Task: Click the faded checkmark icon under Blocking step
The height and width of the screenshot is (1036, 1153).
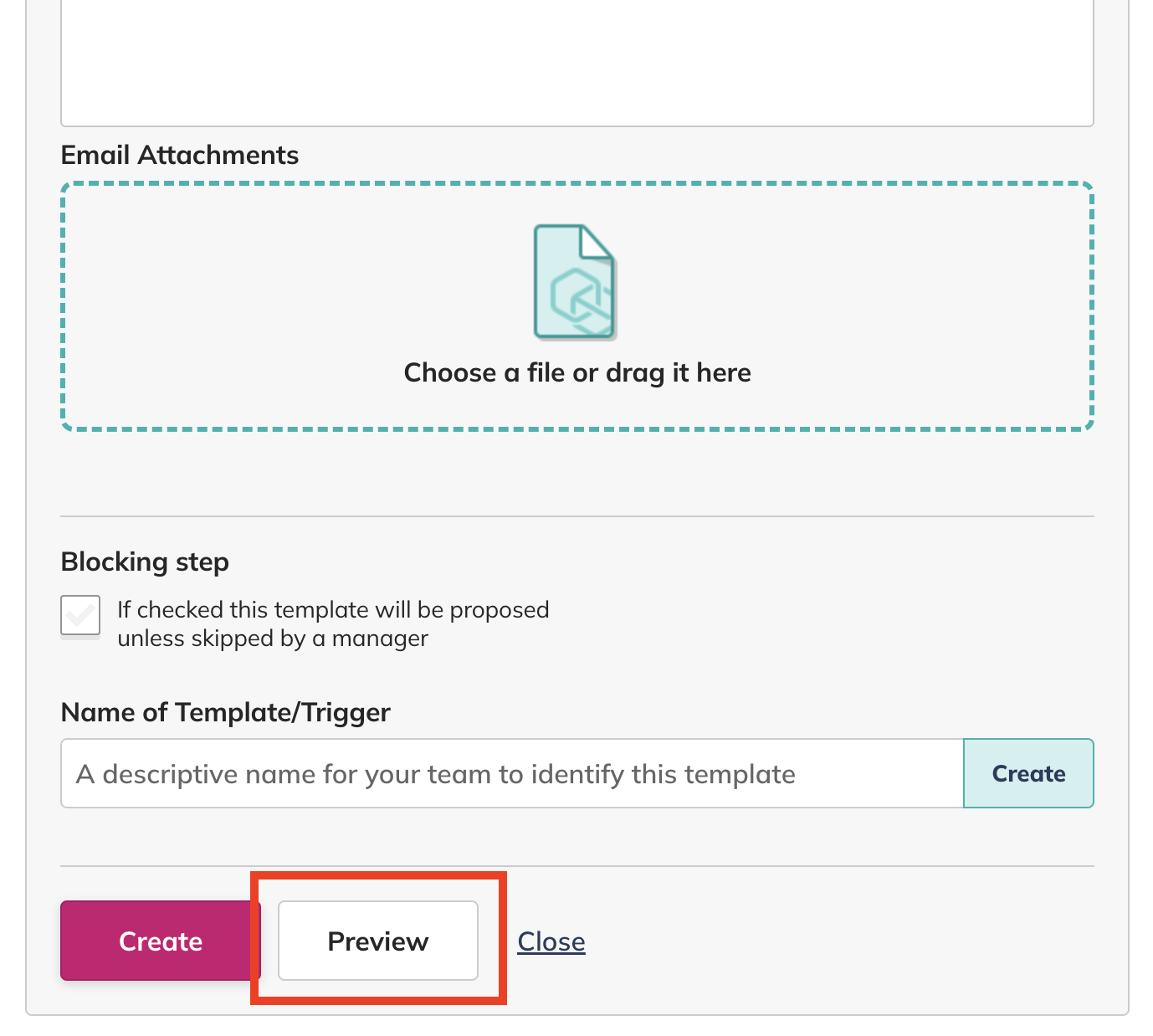Action: coord(80,616)
